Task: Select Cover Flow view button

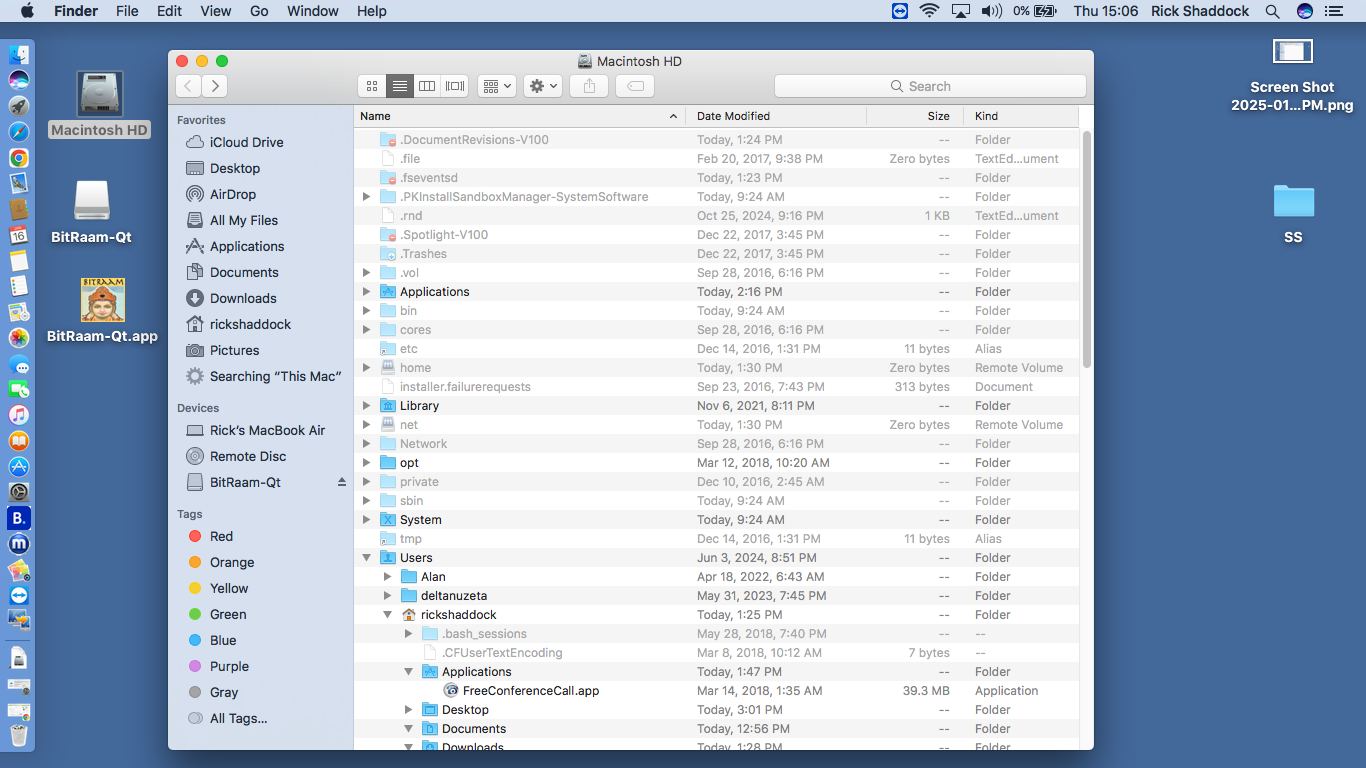Action: click(x=455, y=86)
